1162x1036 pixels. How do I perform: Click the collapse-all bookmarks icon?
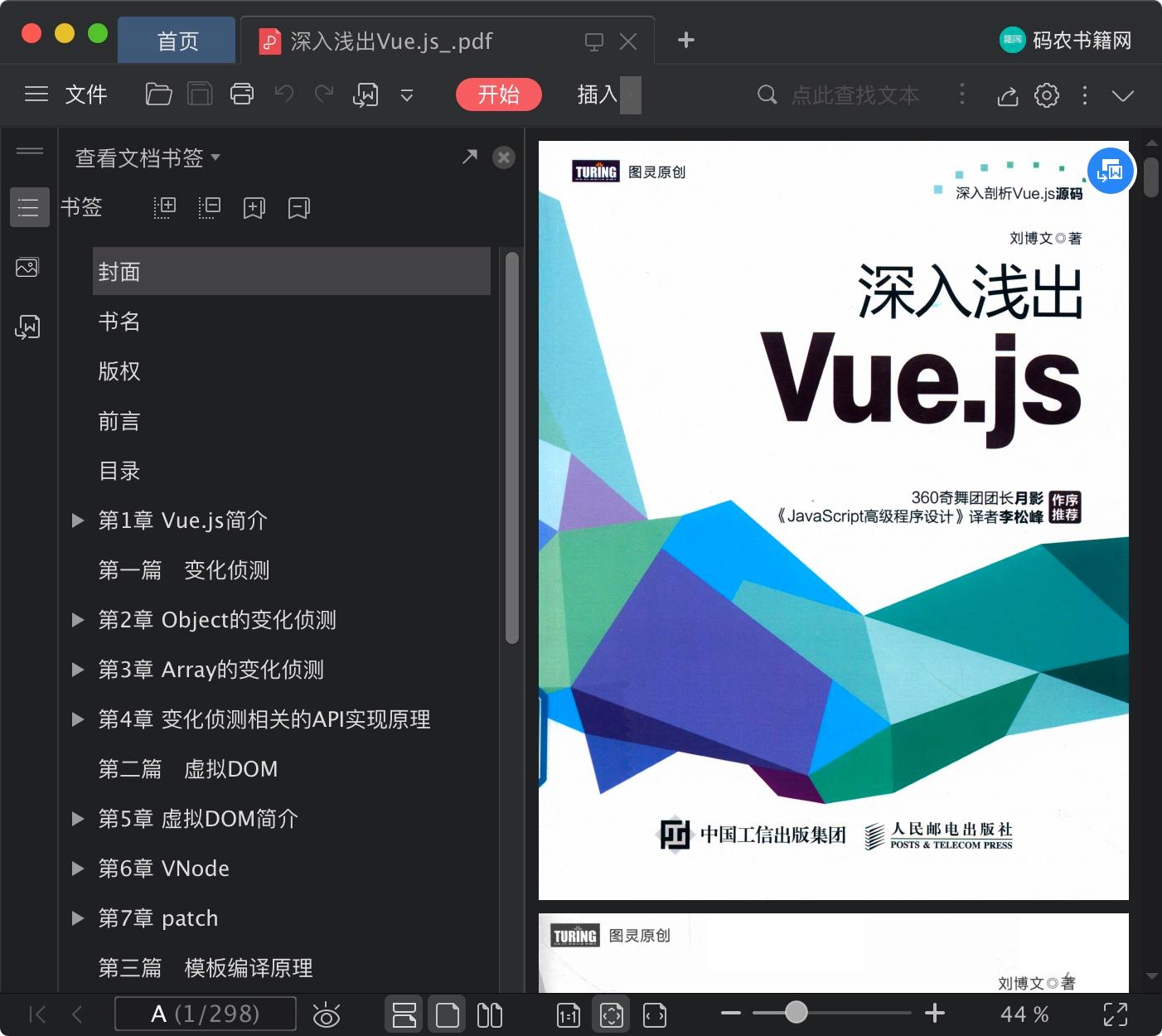point(210,207)
